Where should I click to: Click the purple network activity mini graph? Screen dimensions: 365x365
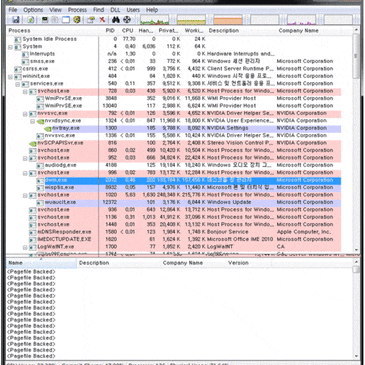[x=301, y=20]
